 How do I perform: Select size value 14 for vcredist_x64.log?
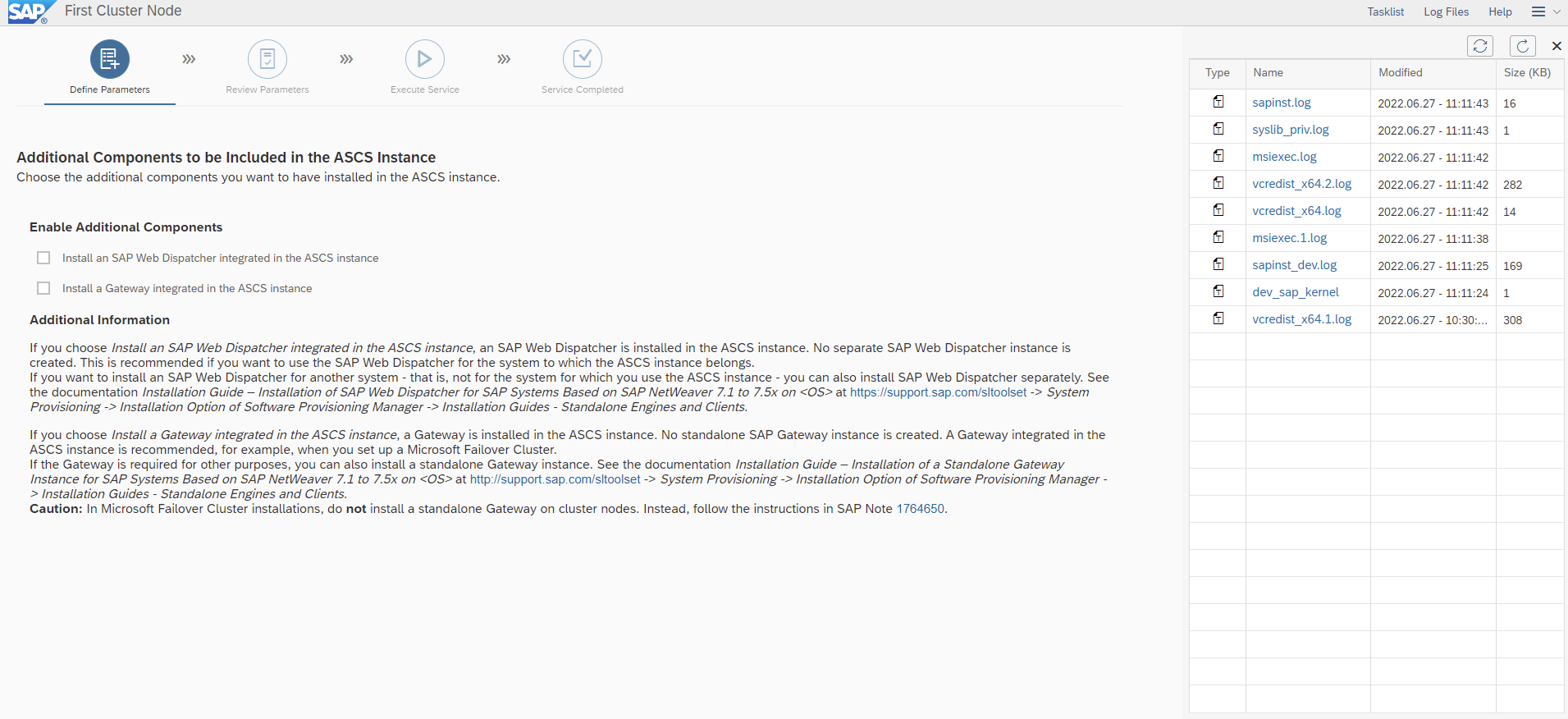(x=1509, y=212)
